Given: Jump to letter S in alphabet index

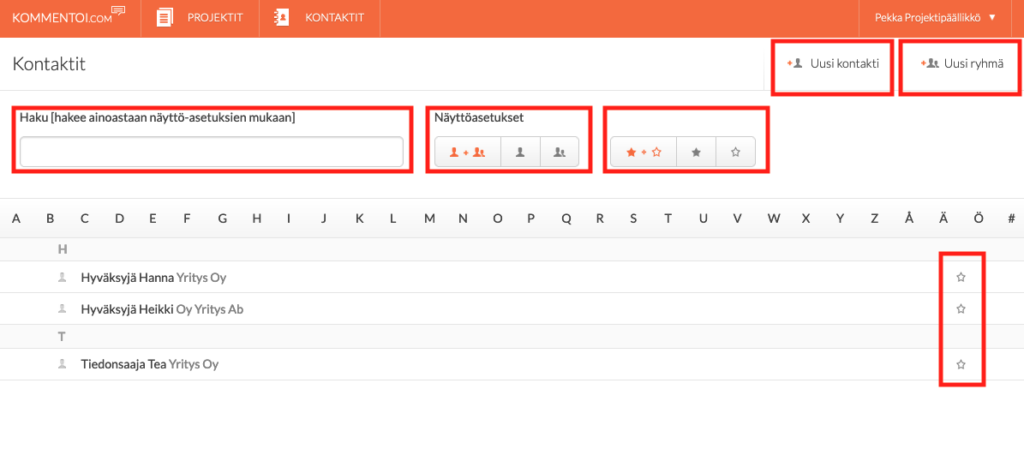Looking at the screenshot, I should pos(633,219).
